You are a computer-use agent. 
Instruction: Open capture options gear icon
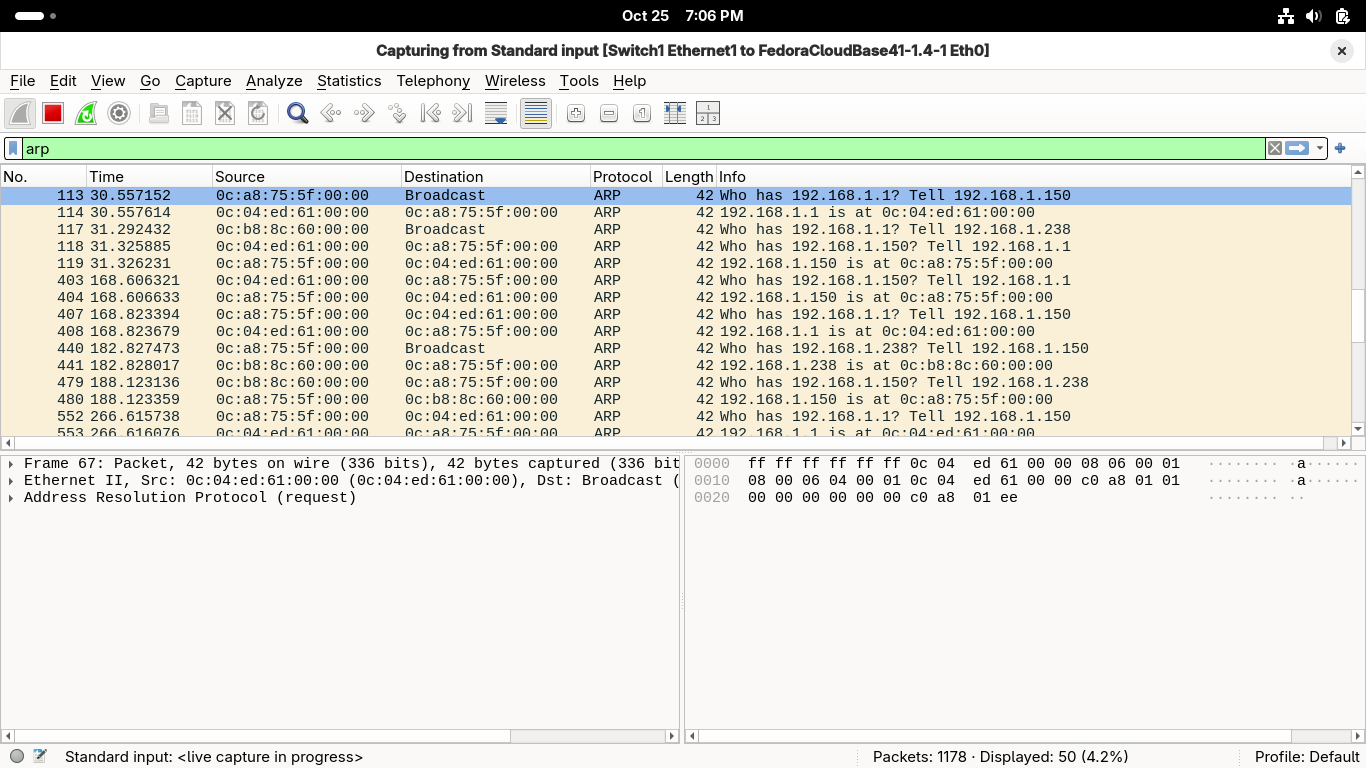pyautogui.click(x=119, y=114)
